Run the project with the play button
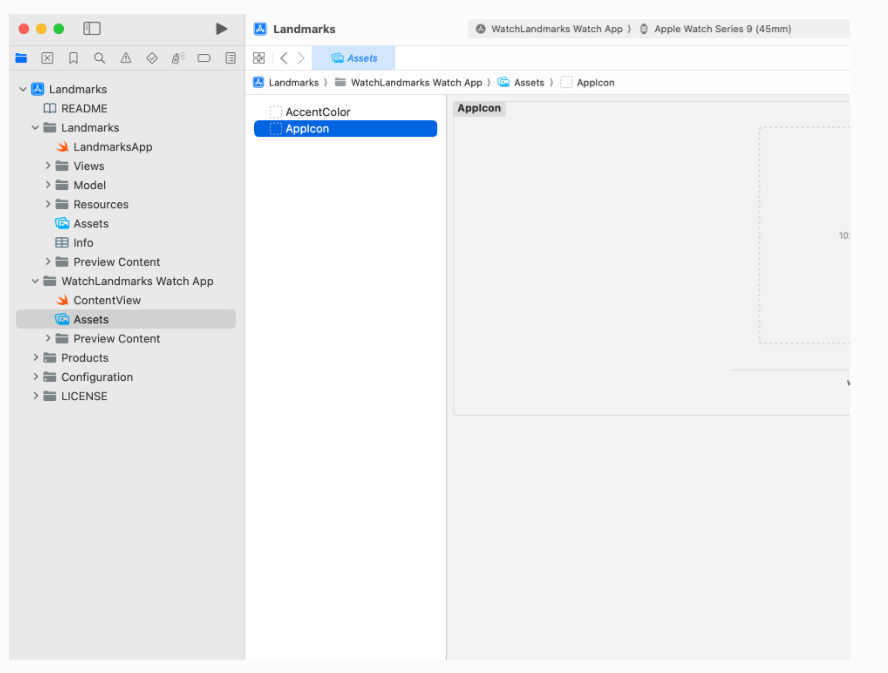Image resolution: width=888 pixels, height=673 pixels. (x=221, y=29)
